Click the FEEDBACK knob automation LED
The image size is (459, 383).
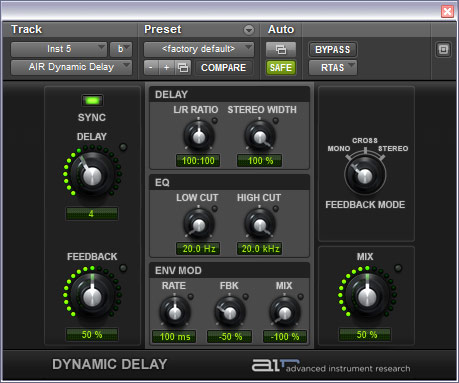[x=123, y=268]
